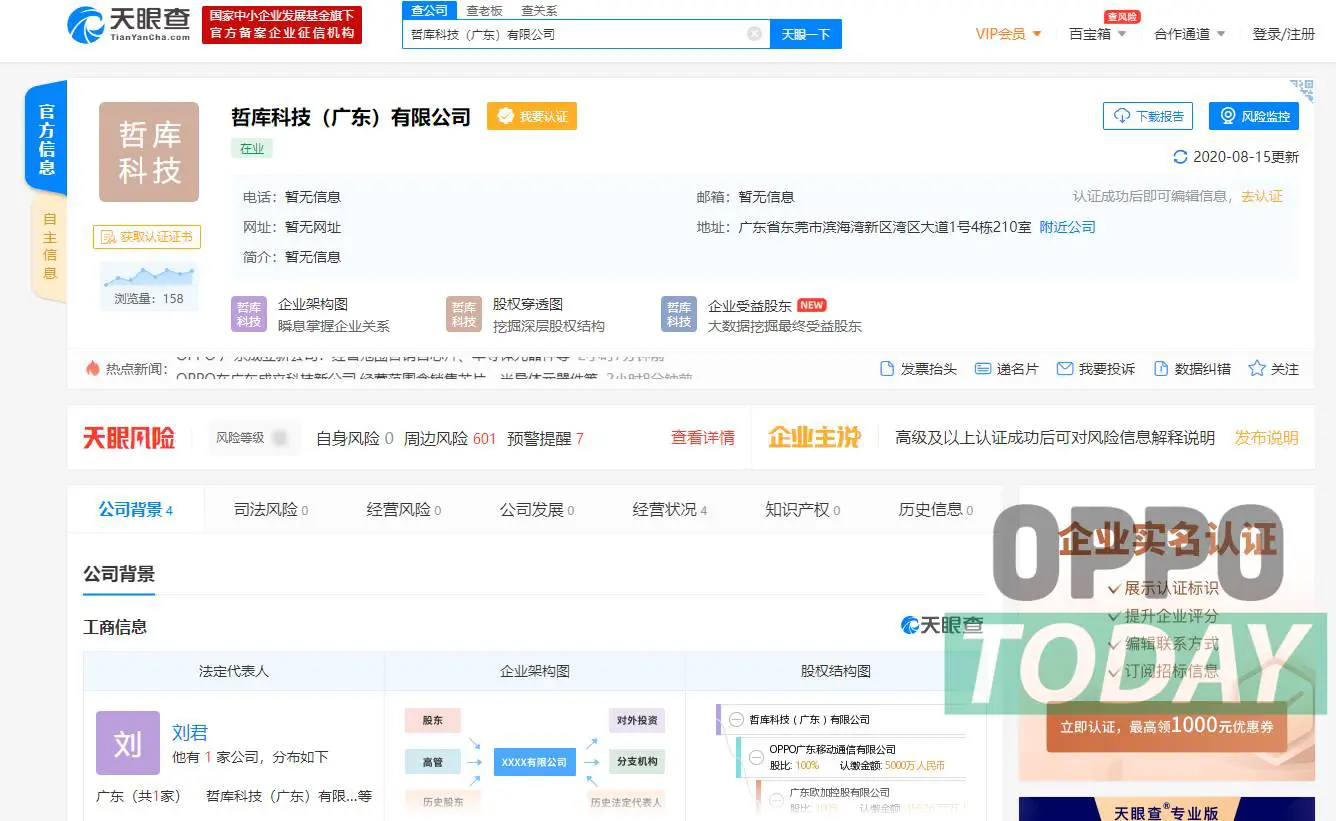
Task: Open the VIP会员 dropdown
Action: (1008, 34)
